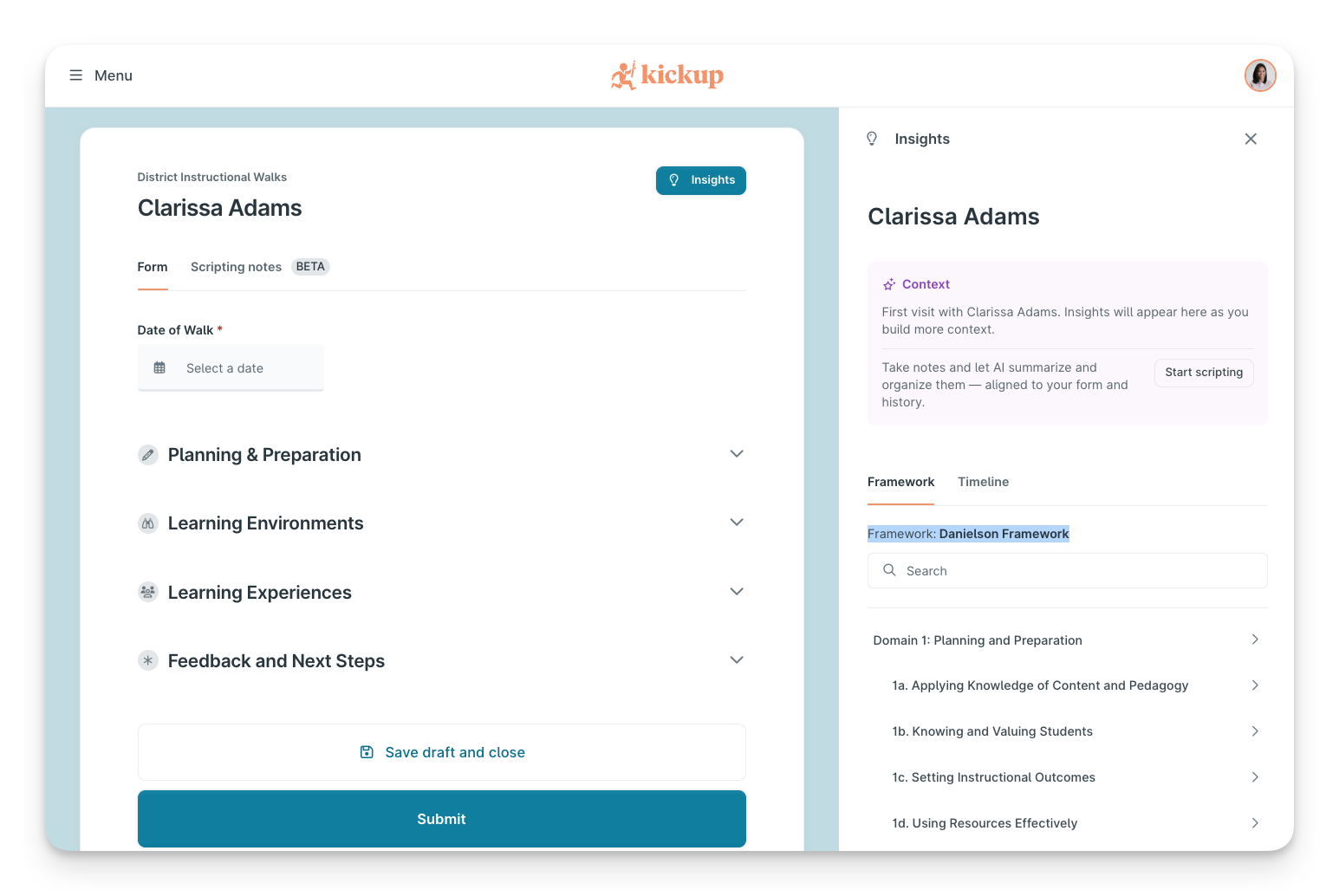Click the Context heading

[926, 284]
